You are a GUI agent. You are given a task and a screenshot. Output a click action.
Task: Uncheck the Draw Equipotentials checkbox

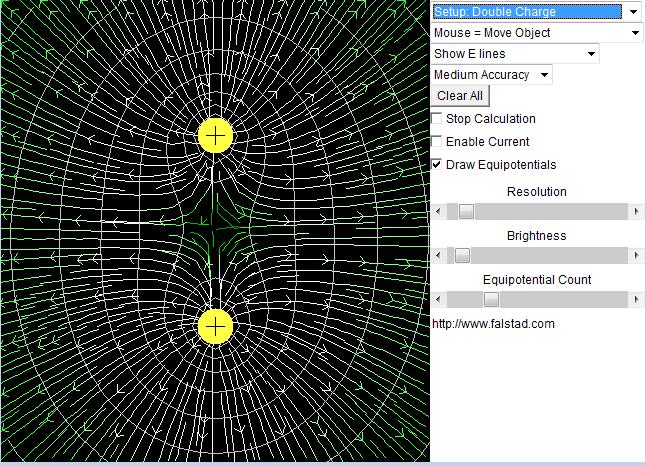click(437, 164)
